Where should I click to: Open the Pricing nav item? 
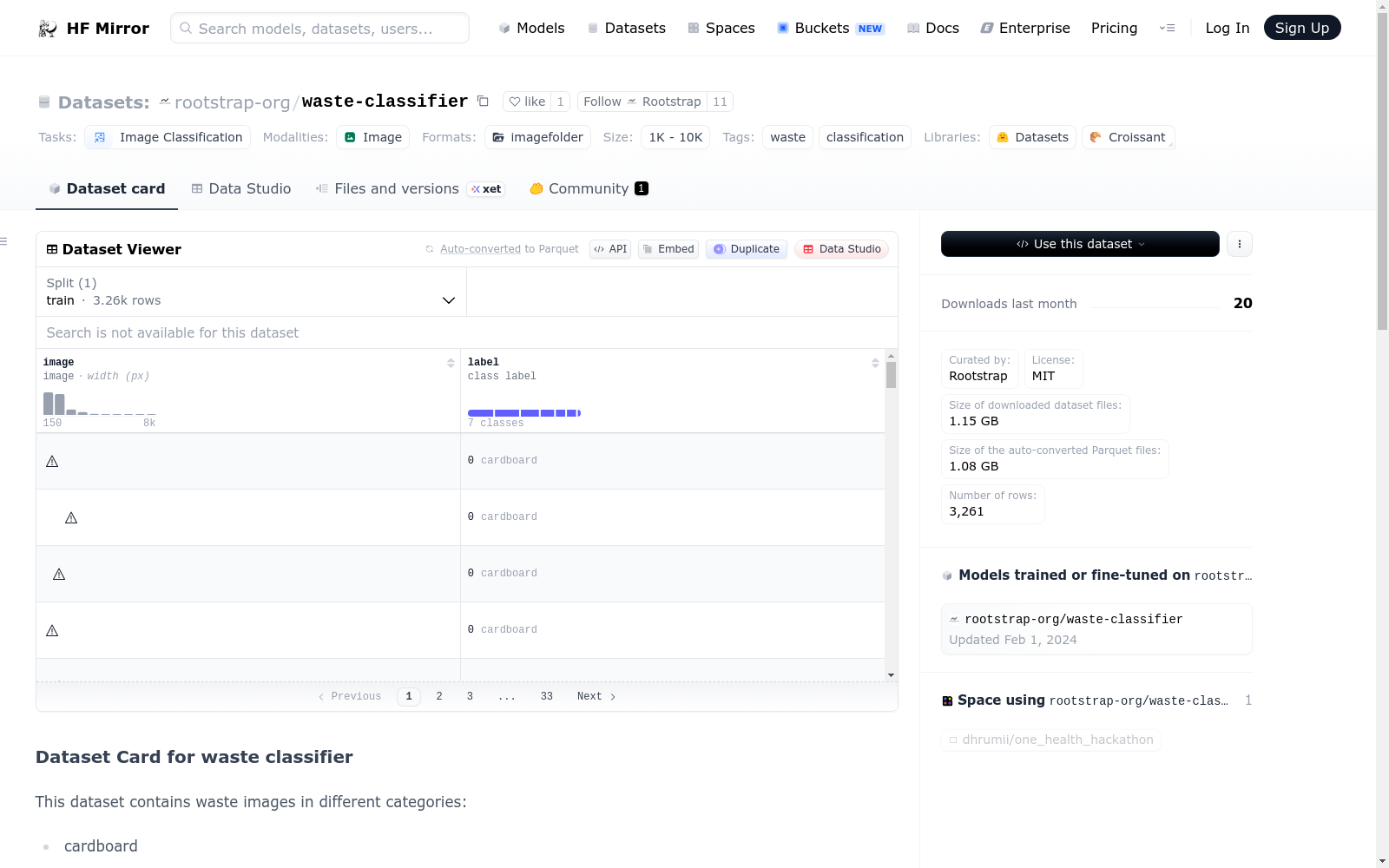[1114, 28]
